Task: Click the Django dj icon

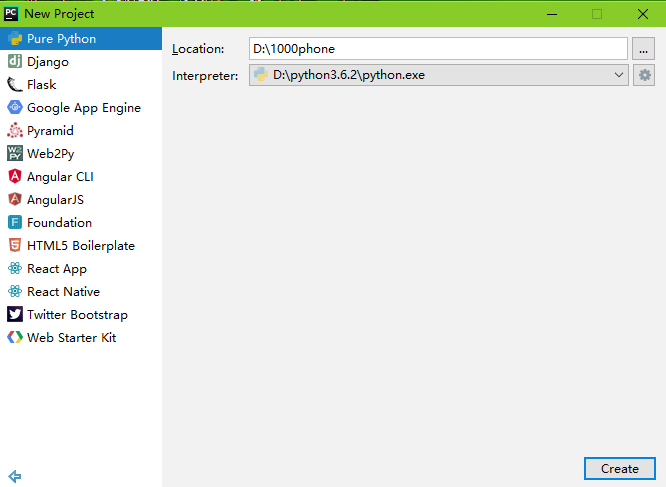Action: (x=15, y=62)
